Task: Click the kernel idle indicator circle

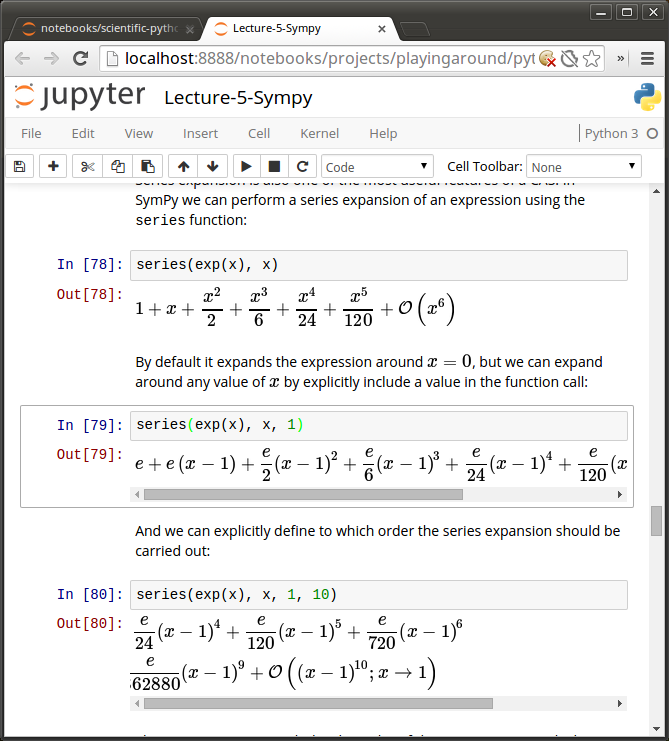Action: (652, 134)
